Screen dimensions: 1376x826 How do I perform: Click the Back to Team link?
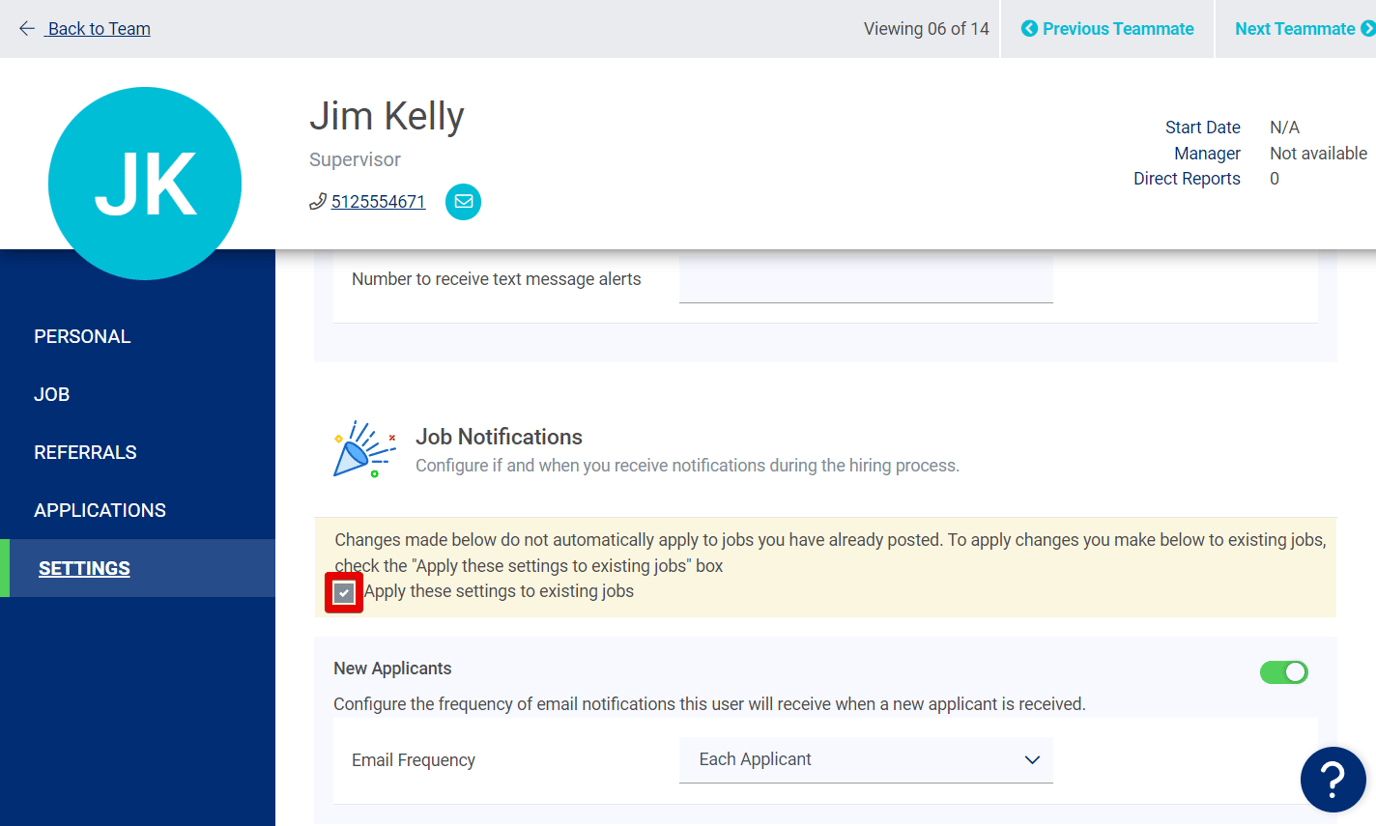coord(97,28)
